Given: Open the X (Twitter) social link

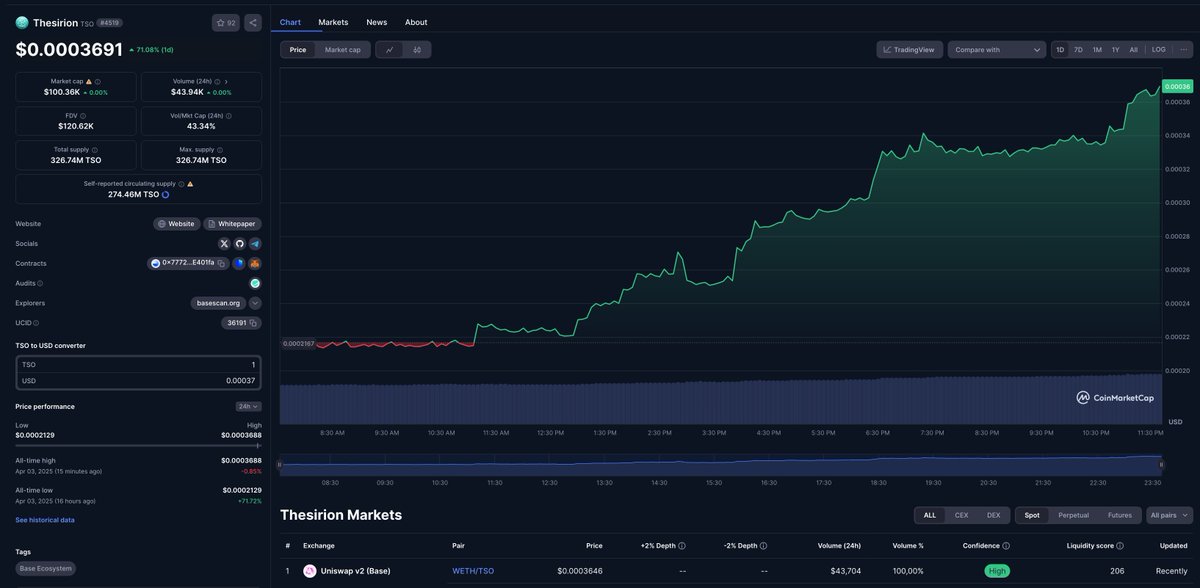Looking at the screenshot, I should [224, 243].
